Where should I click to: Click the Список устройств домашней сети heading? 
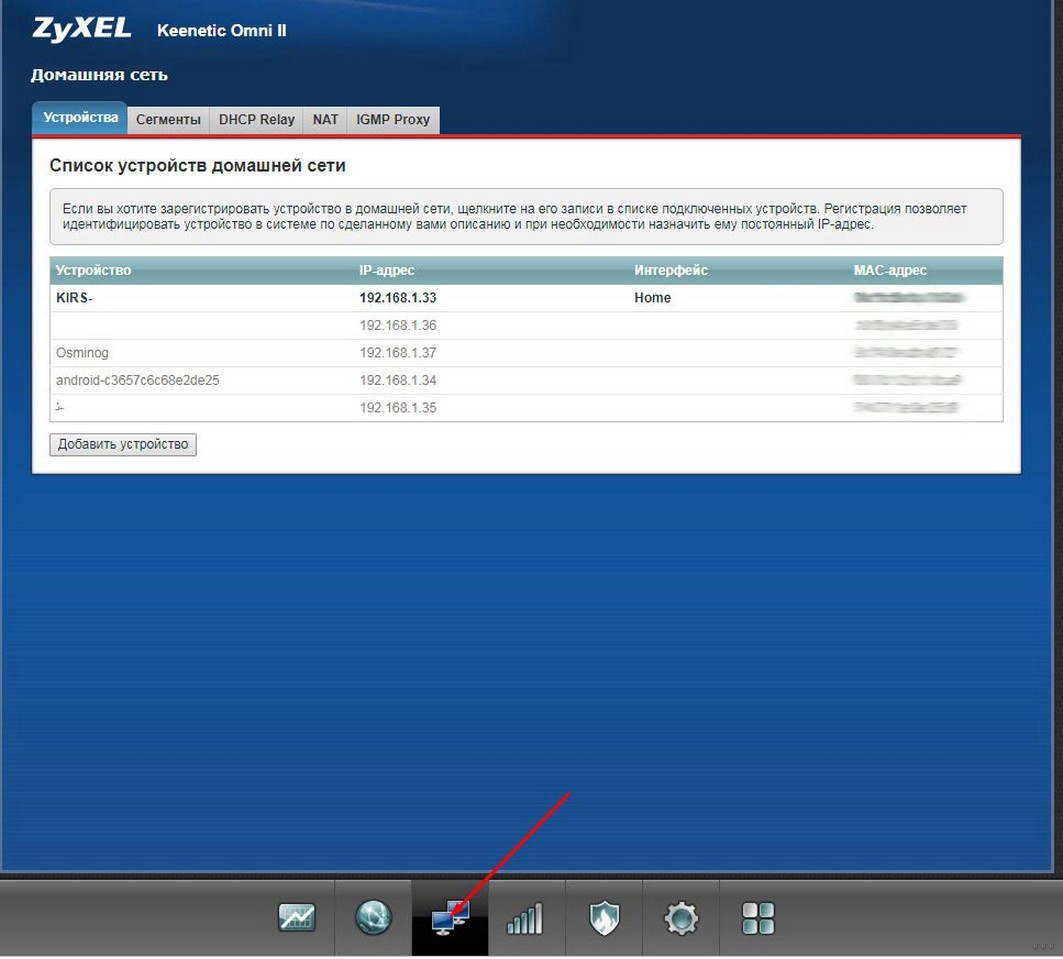(197, 165)
